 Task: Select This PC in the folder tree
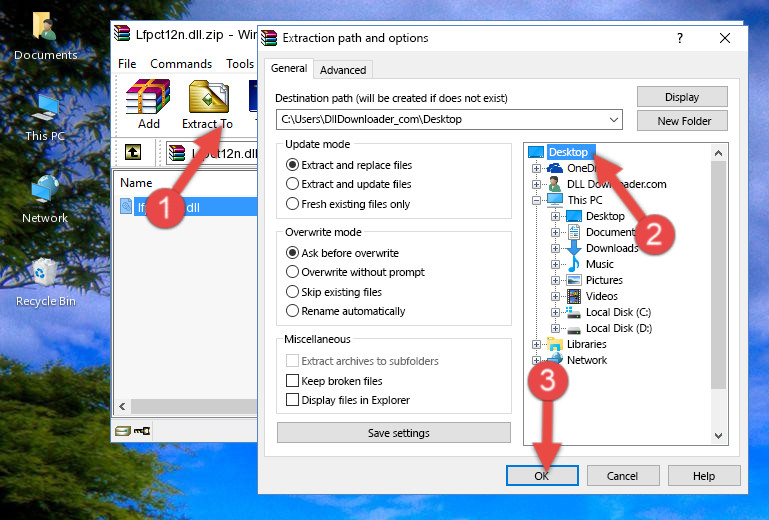pos(585,200)
